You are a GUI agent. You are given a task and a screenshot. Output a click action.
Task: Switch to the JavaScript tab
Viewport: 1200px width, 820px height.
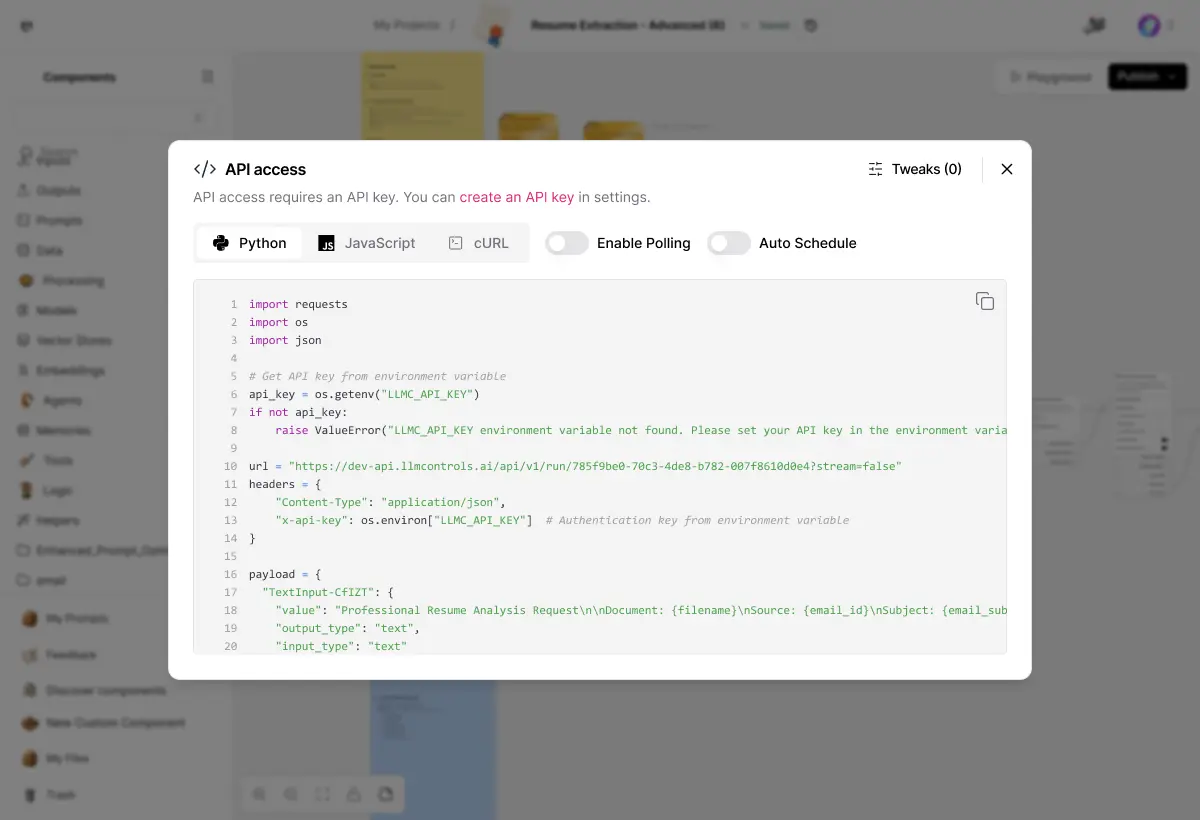click(367, 243)
